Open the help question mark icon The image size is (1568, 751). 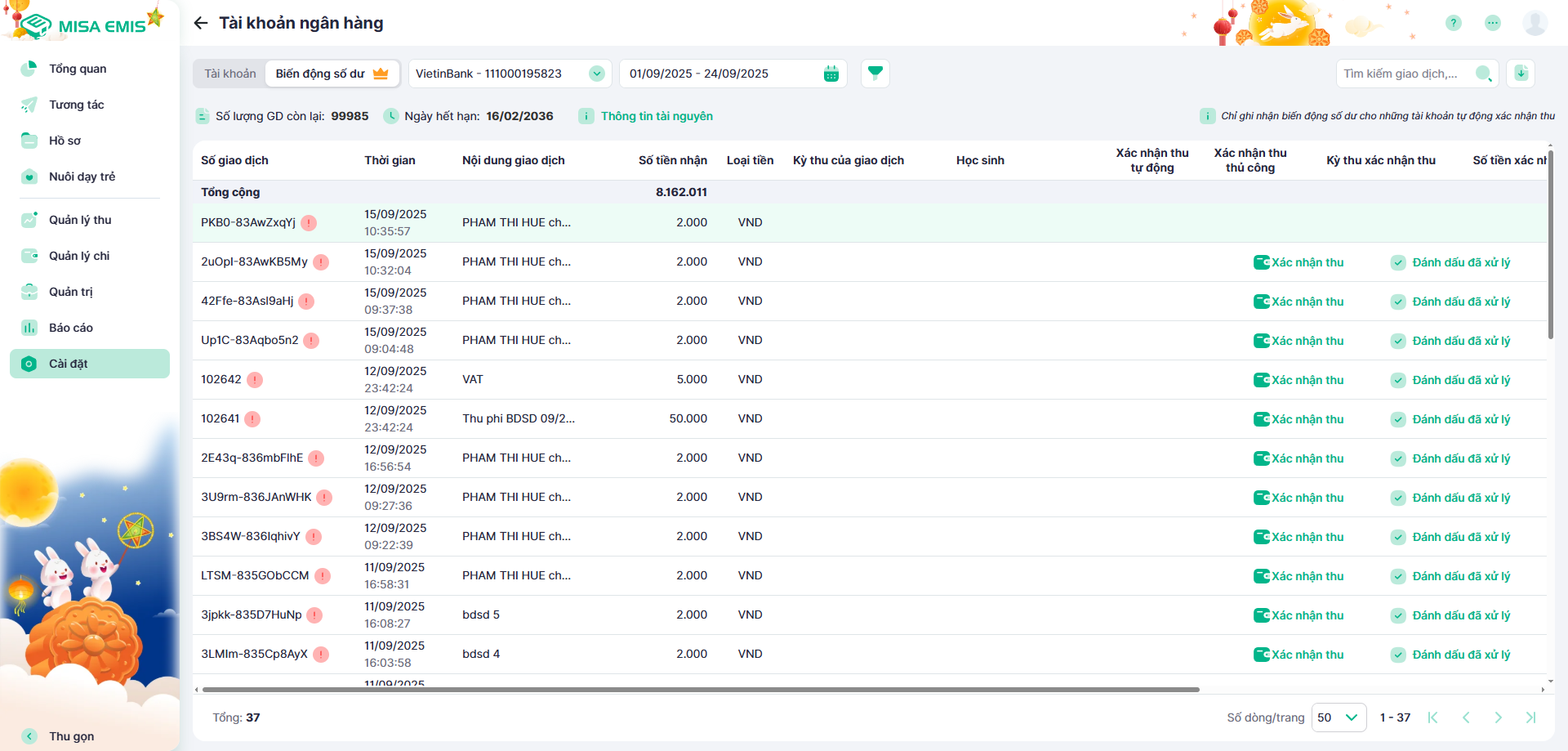tap(1453, 23)
